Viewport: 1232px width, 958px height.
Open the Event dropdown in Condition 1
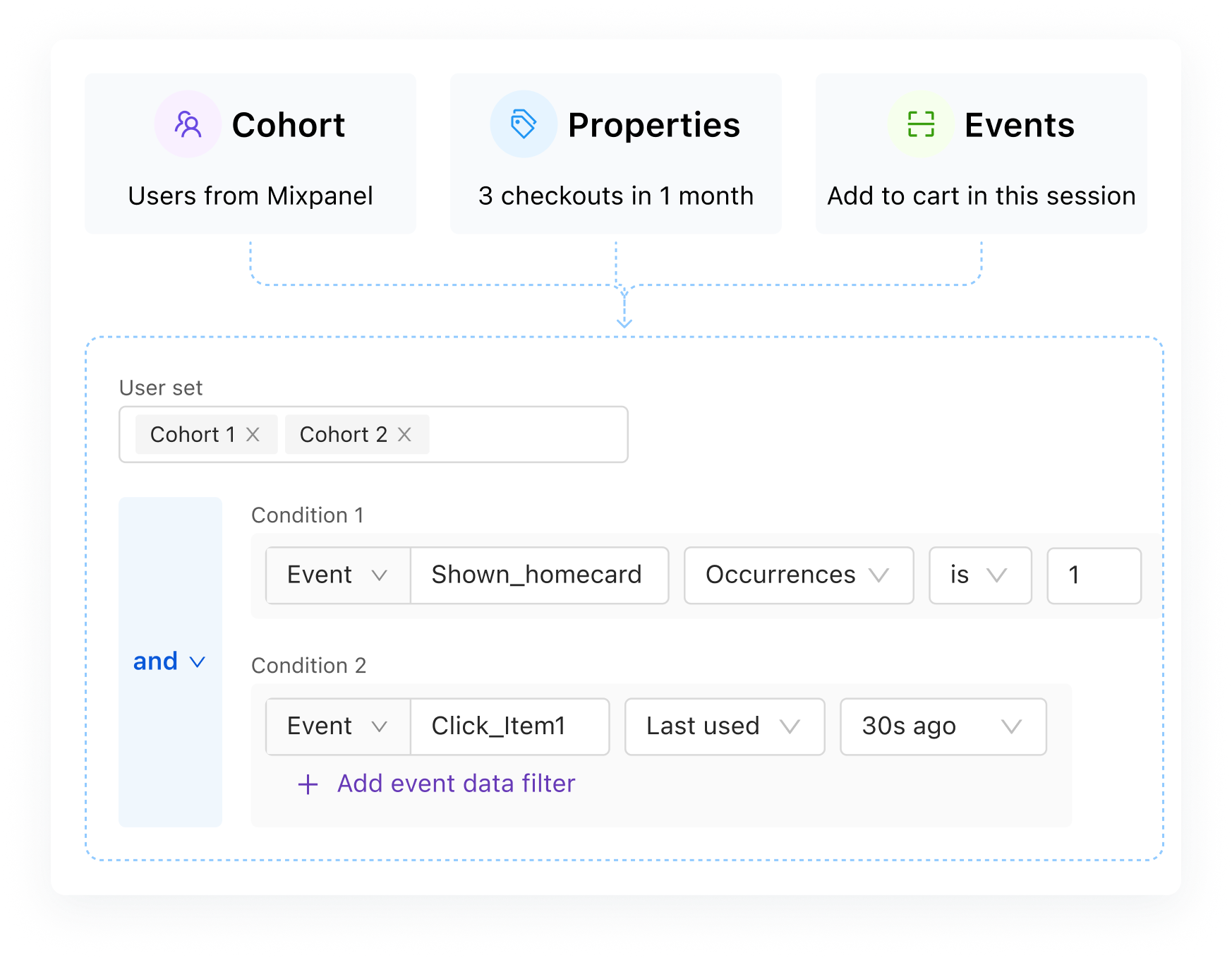[337, 575]
